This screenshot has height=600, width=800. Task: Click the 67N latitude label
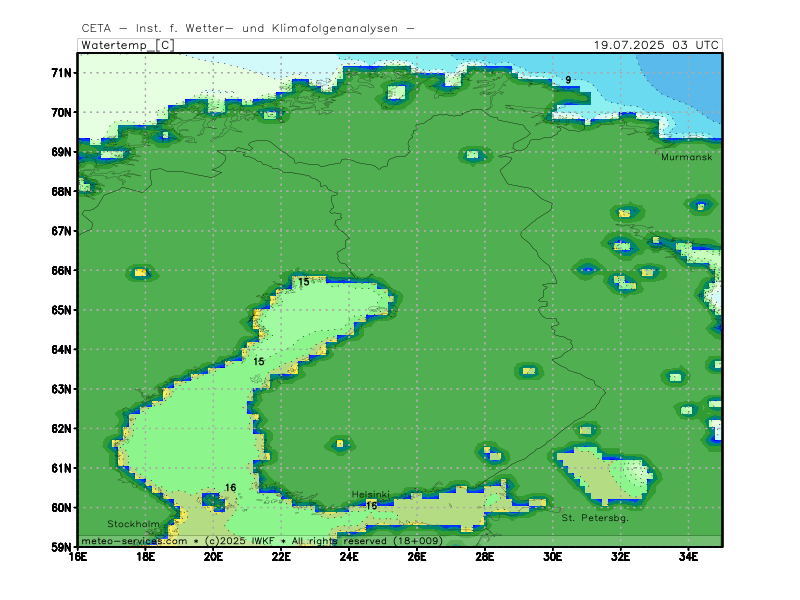tap(61, 231)
